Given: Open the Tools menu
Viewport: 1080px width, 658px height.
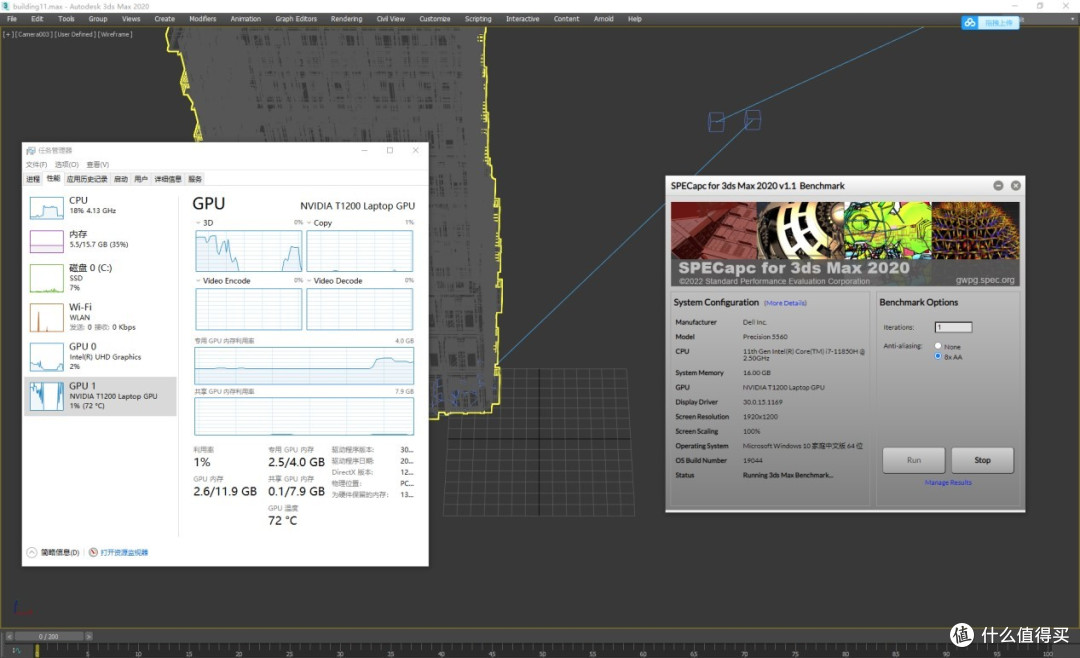Looking at the screenshot, I should (x=66, y=19).
